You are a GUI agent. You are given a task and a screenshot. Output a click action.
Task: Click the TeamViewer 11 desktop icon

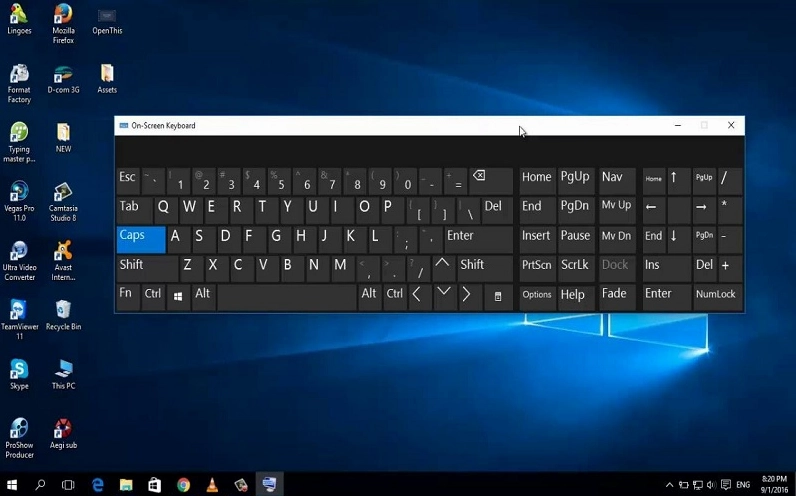[x=19, y=320]
